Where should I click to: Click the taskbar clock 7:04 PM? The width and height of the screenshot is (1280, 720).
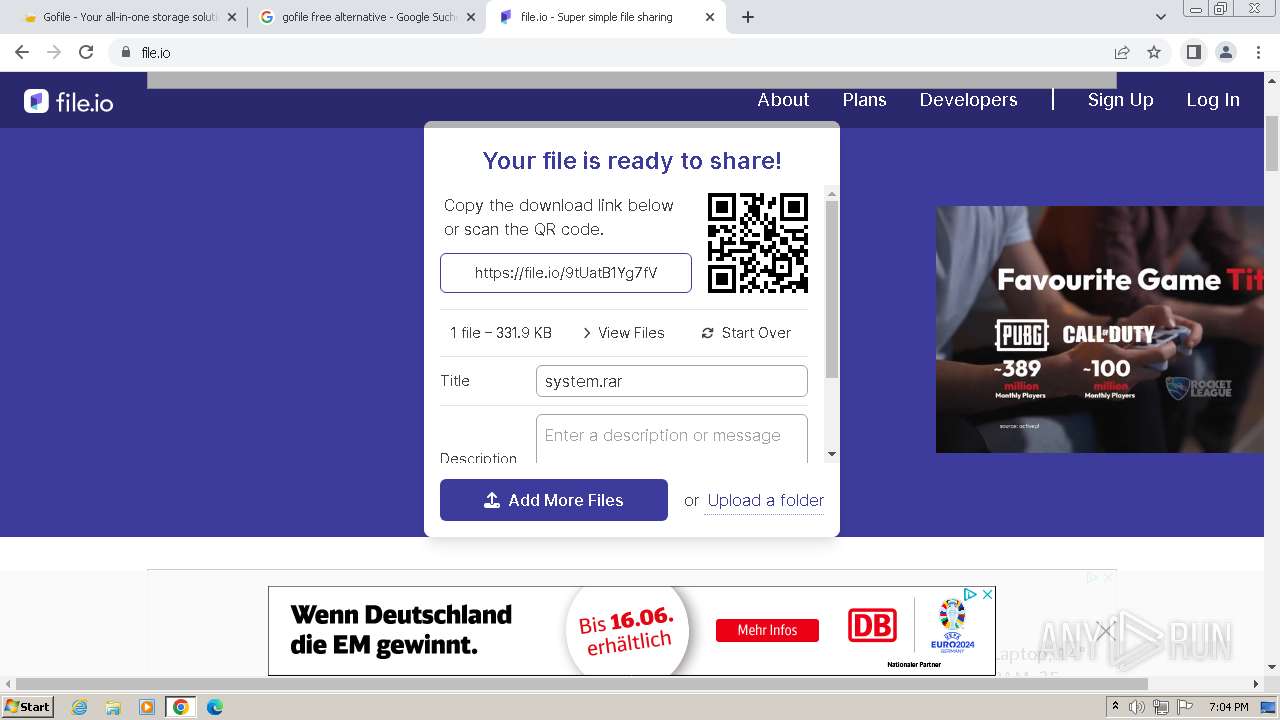[x=1228, y=707]
